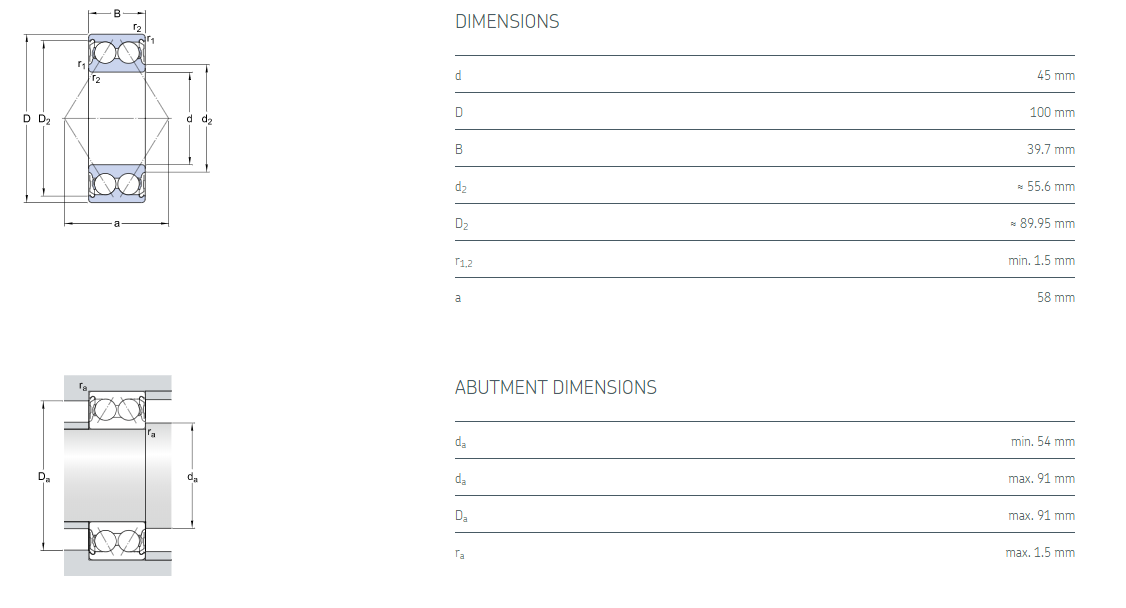Click the bearing cross-section dimension diagram
Screen dimensions: 1126x608
(x=117, y=118)
